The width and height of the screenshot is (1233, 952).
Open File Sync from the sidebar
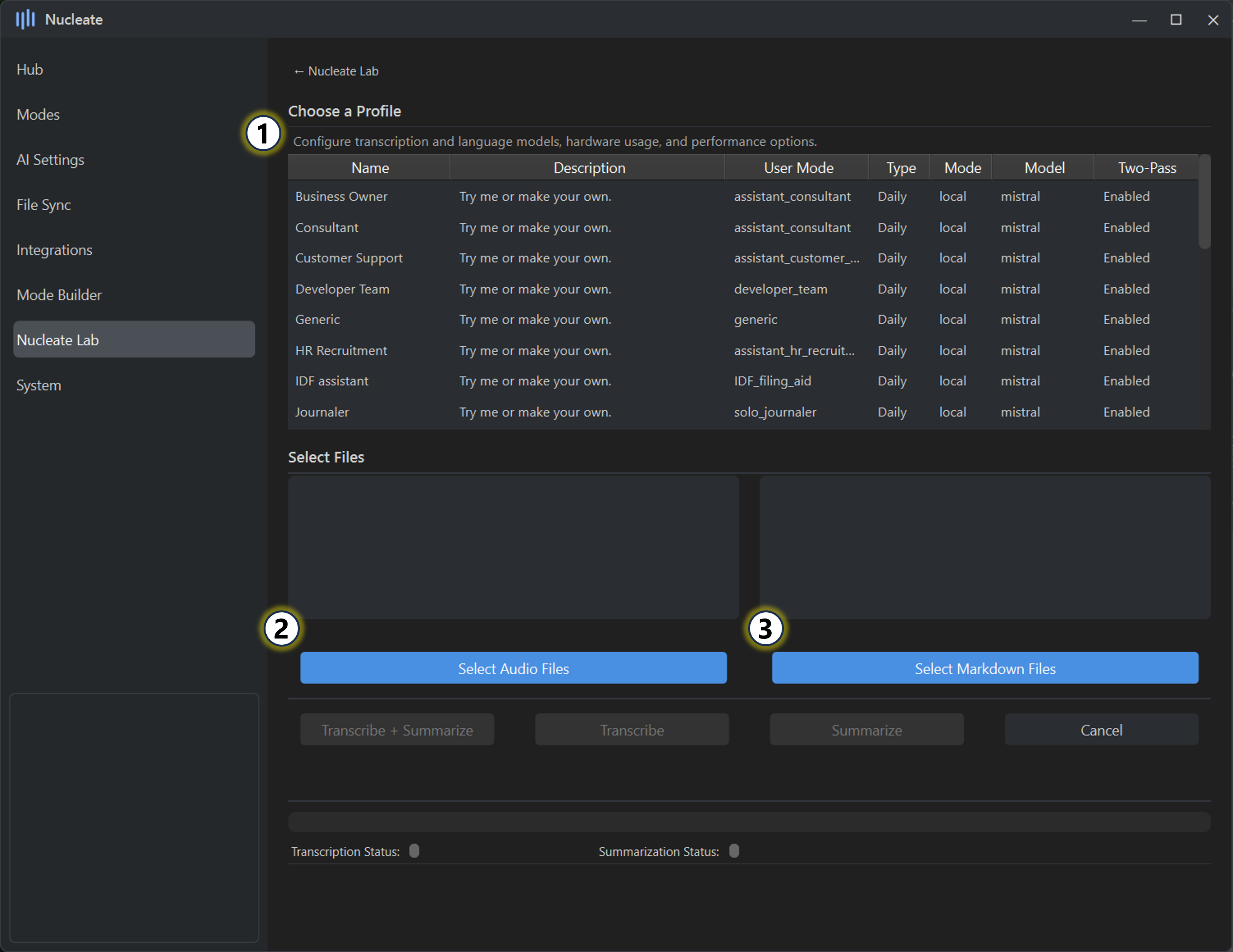coord(43,205)
